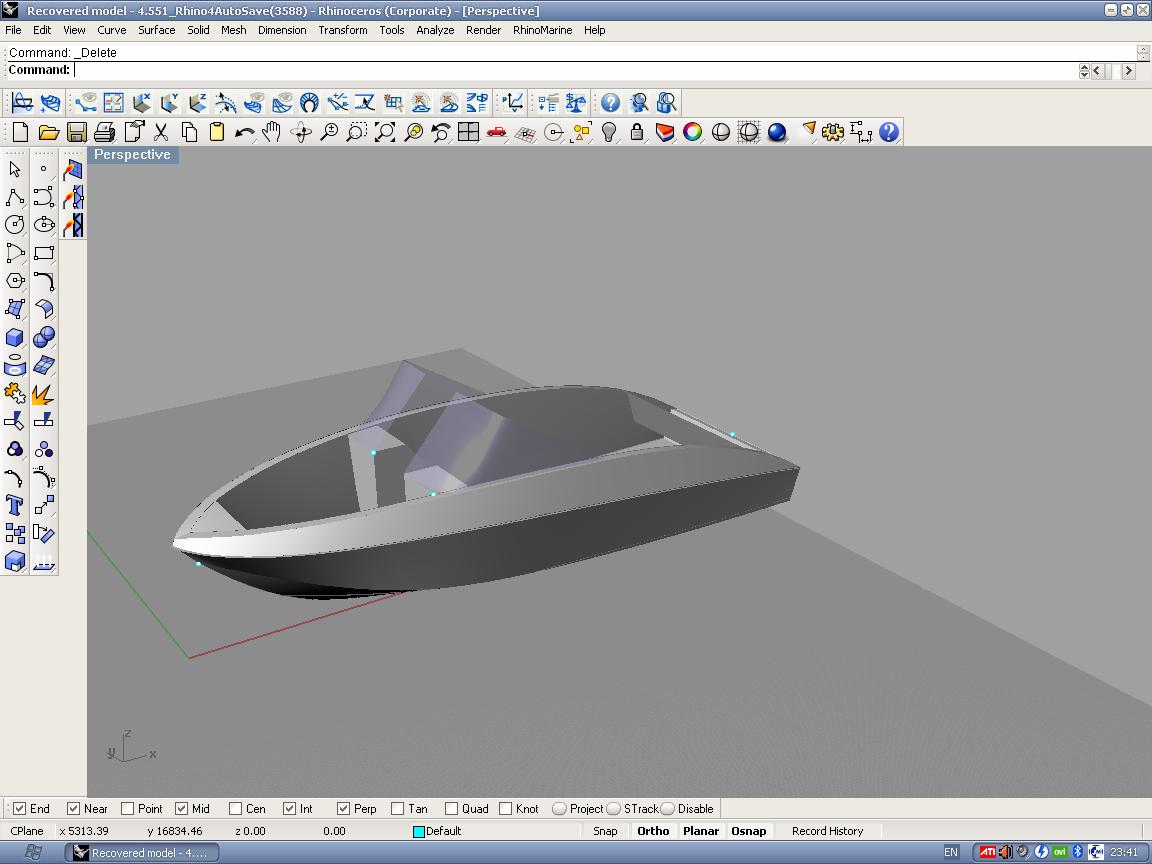Expand the command history dropdown arrows
Screen dimensions: 1152x864
(1084, 70)
